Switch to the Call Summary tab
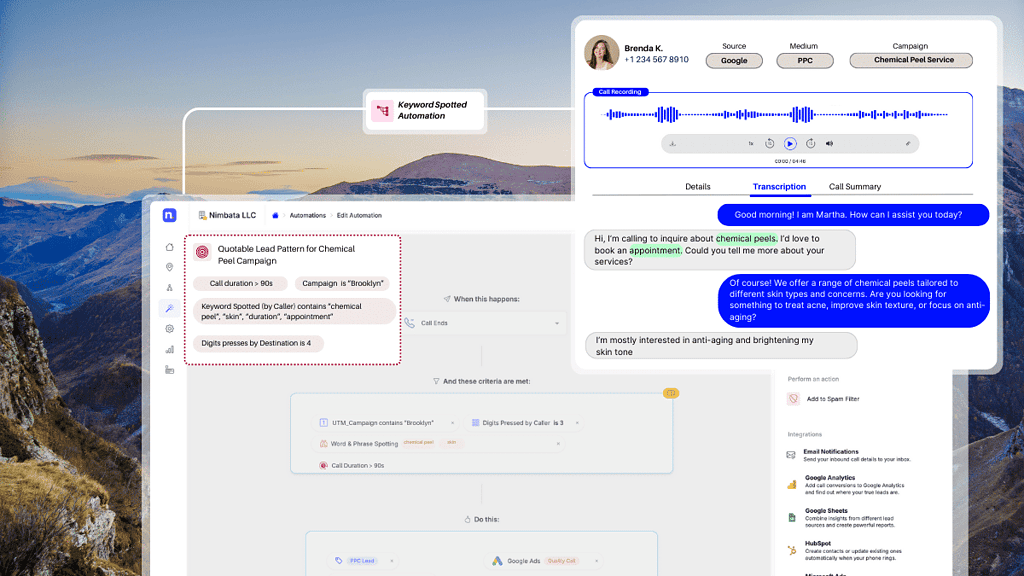The image size is (1024, 576). (x=855, y=187)
